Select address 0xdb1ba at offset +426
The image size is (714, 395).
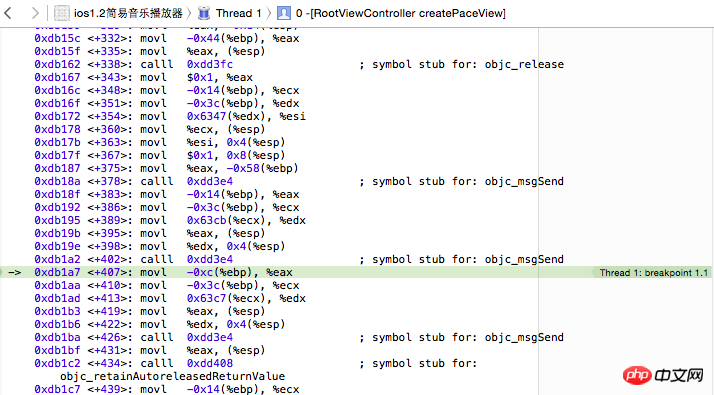[x=57, y=337]
